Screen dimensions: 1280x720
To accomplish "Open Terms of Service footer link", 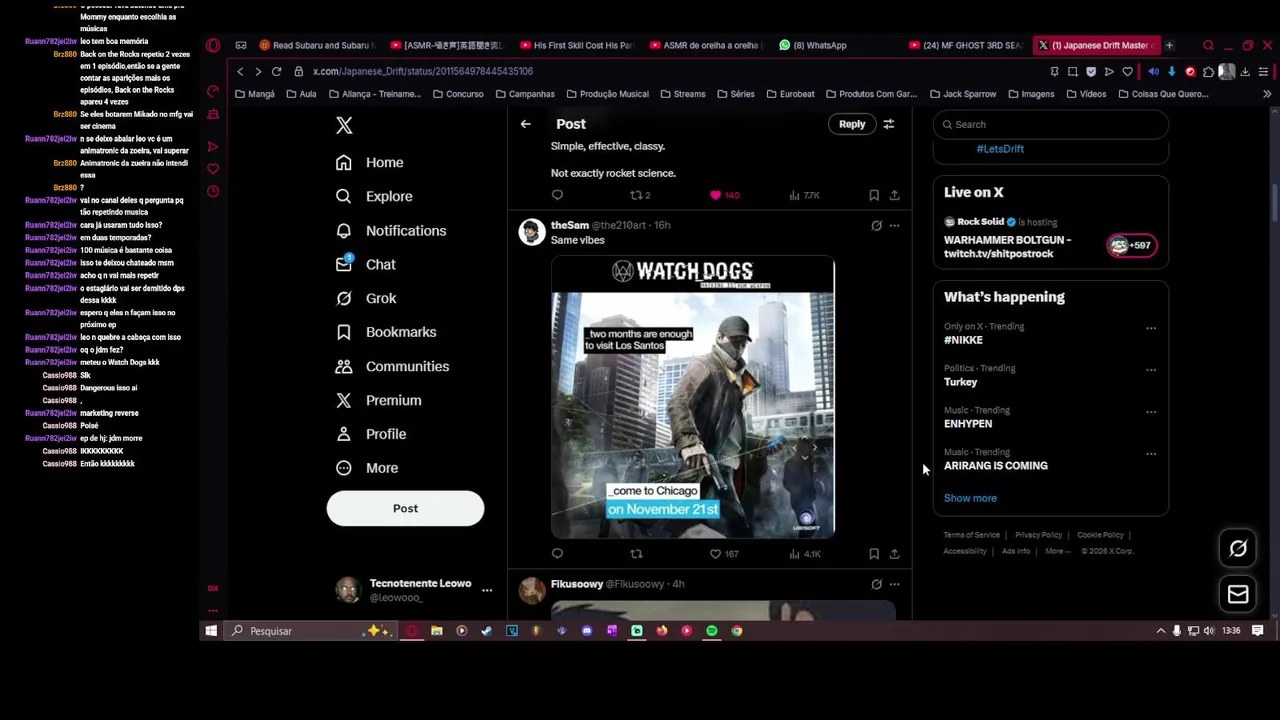I will click(x=971, y=535).
